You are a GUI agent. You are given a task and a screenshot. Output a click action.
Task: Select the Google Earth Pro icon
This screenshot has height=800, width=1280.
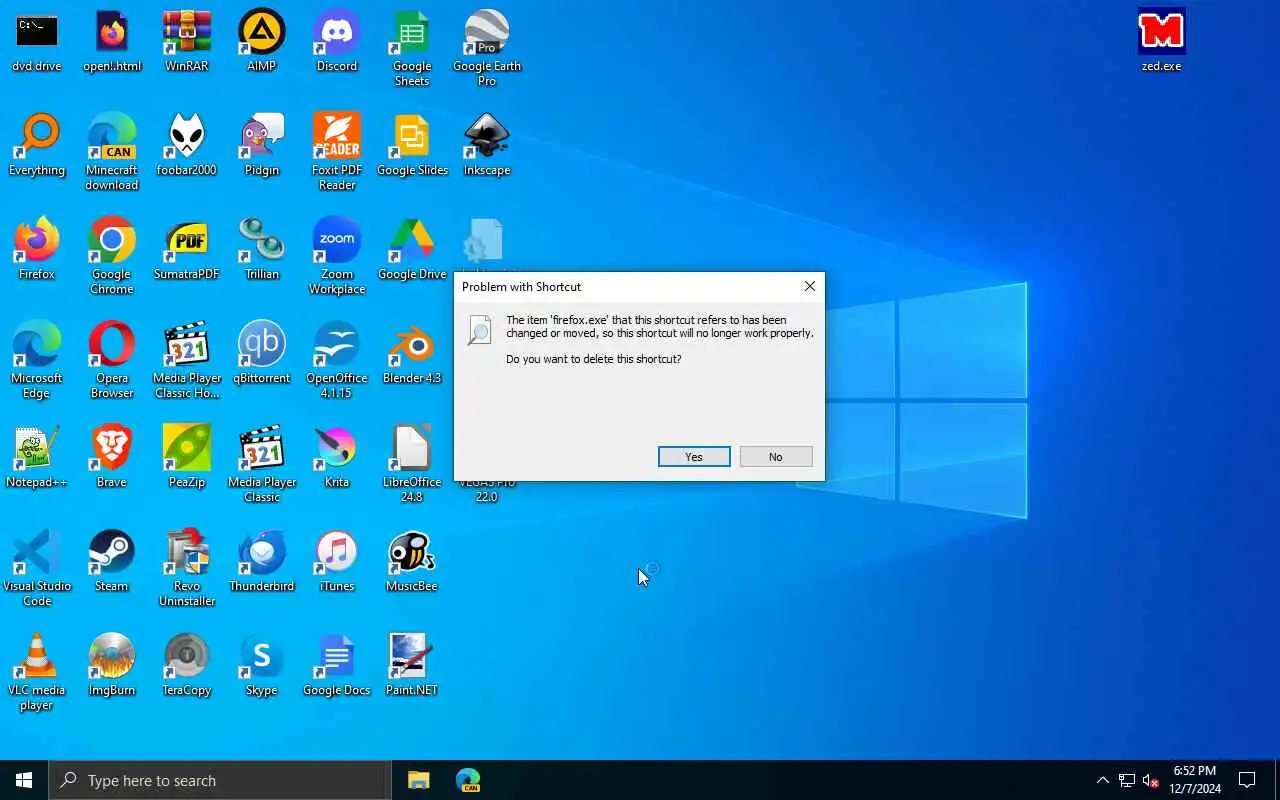(x=487, y=48)
